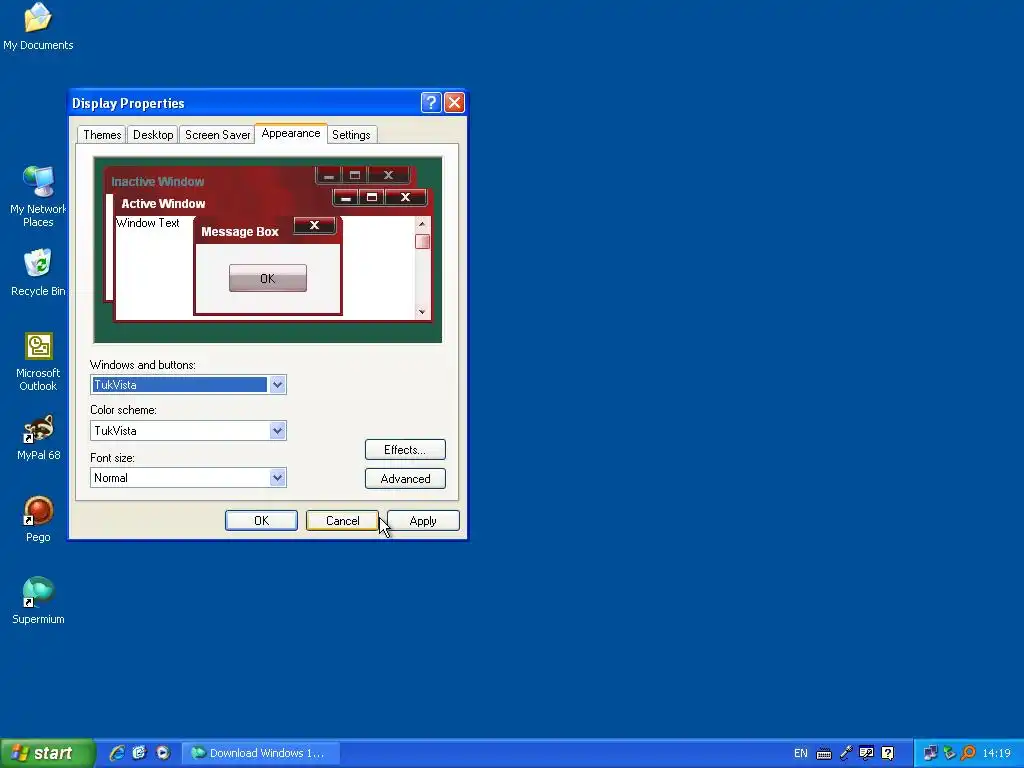Click the clock showing 14:19
Image resolution: width=1024 pixels, height=768 pixels.
(997, 753)
